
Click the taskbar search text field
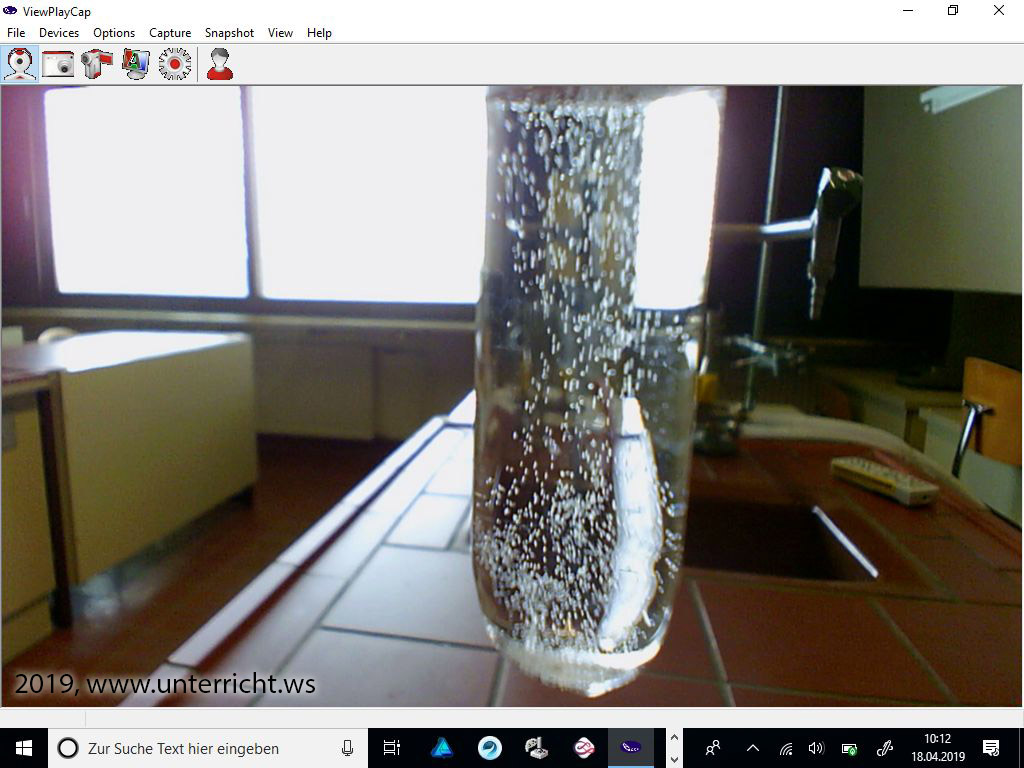[208, 748]
